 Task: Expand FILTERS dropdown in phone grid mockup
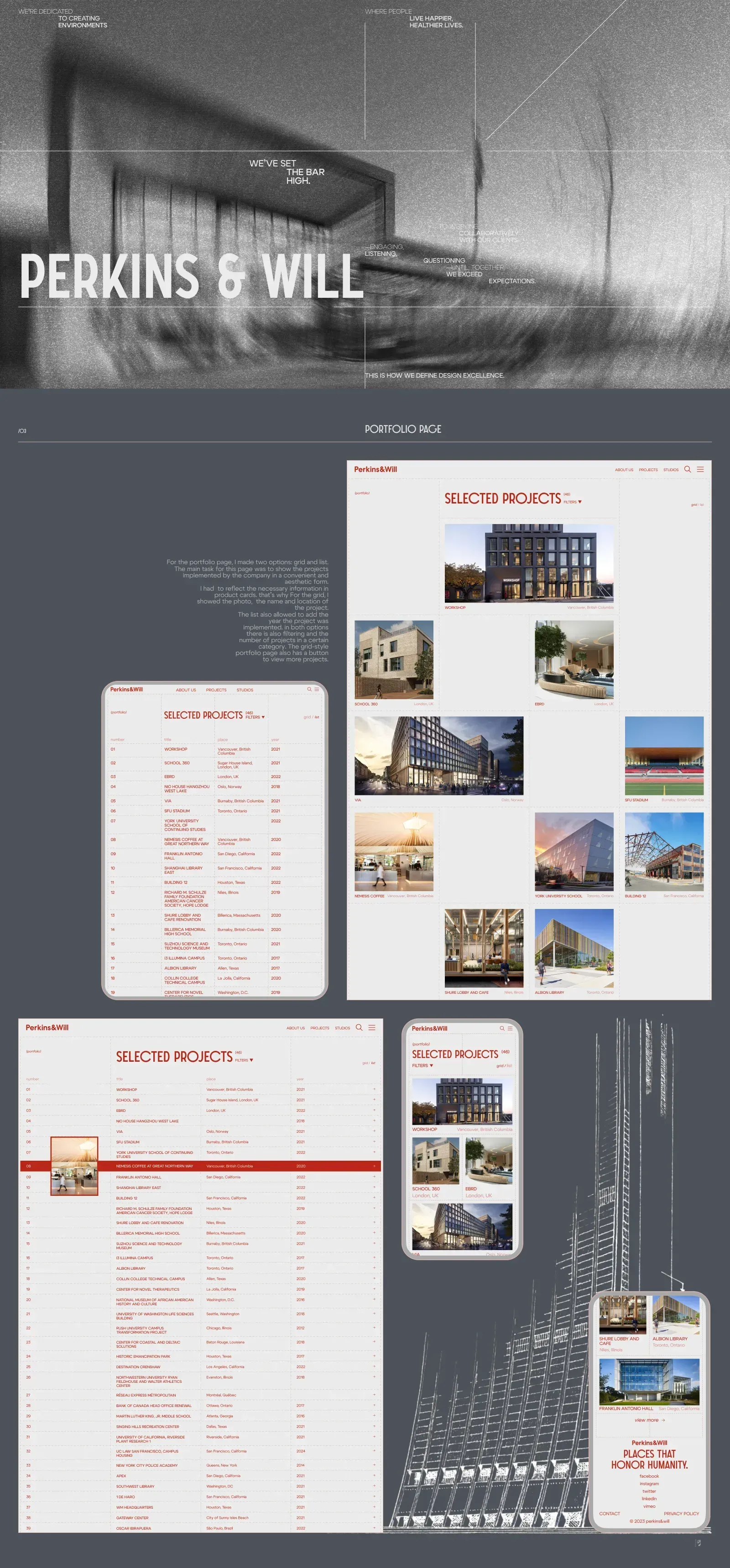click(x=422, y=1066)
